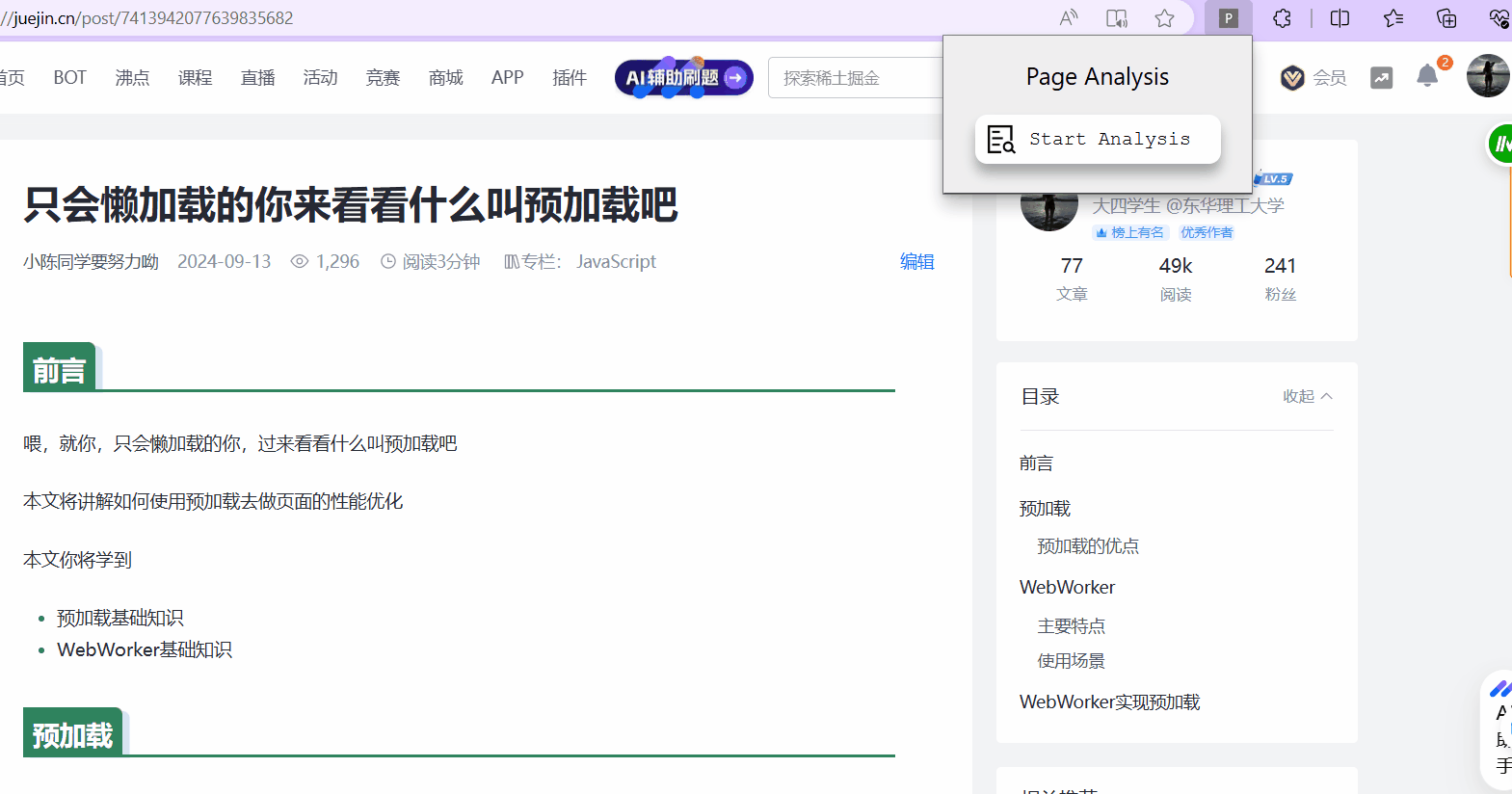This screenshot has height=794, width=1512.
Task: Toggle split screen view icon
Action: tap(1340, 18)
